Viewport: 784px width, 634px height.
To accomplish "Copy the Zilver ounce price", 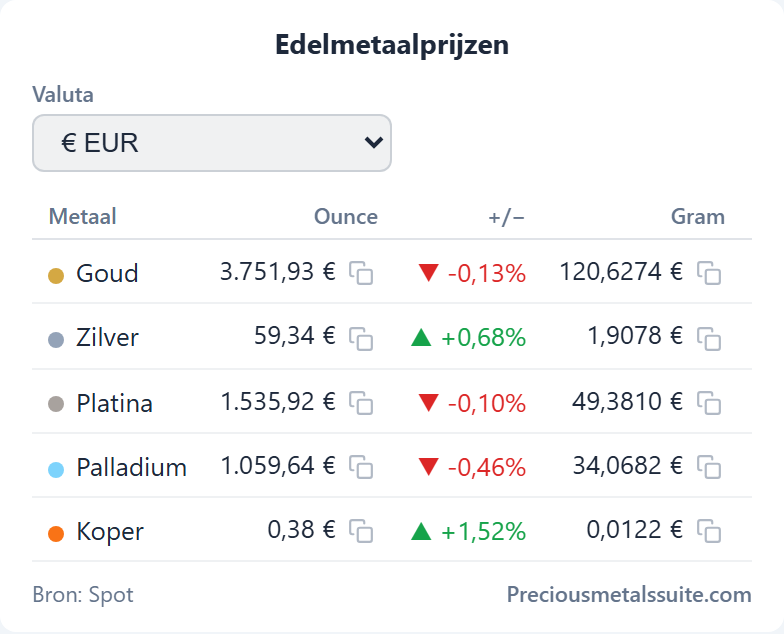I will pos(361,338).
